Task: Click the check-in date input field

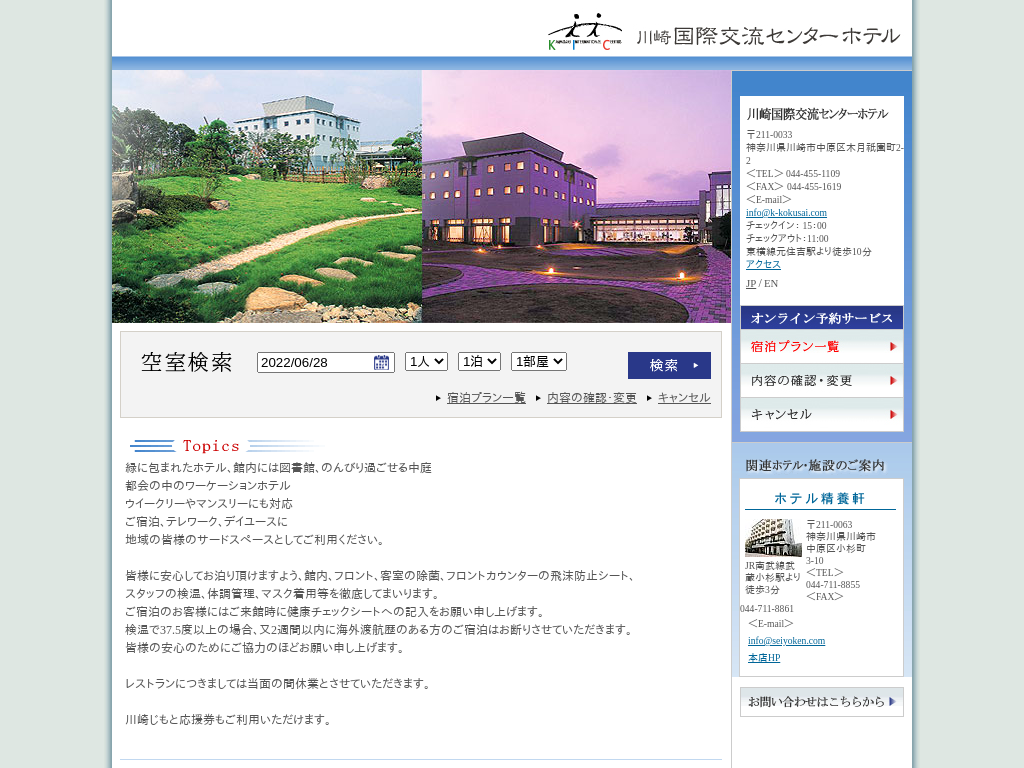Action: click(326, 362)
